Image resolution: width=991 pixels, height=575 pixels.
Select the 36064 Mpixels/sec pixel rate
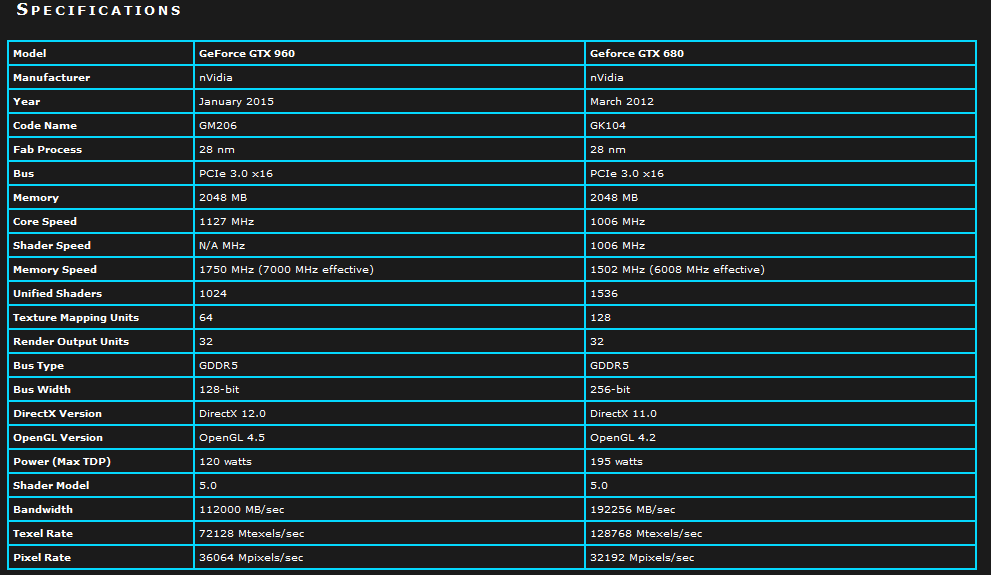coord(251,558)
